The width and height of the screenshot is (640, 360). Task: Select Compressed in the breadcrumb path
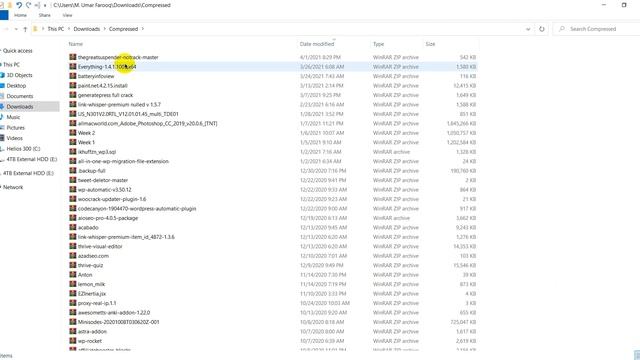[x=123, y=29]
